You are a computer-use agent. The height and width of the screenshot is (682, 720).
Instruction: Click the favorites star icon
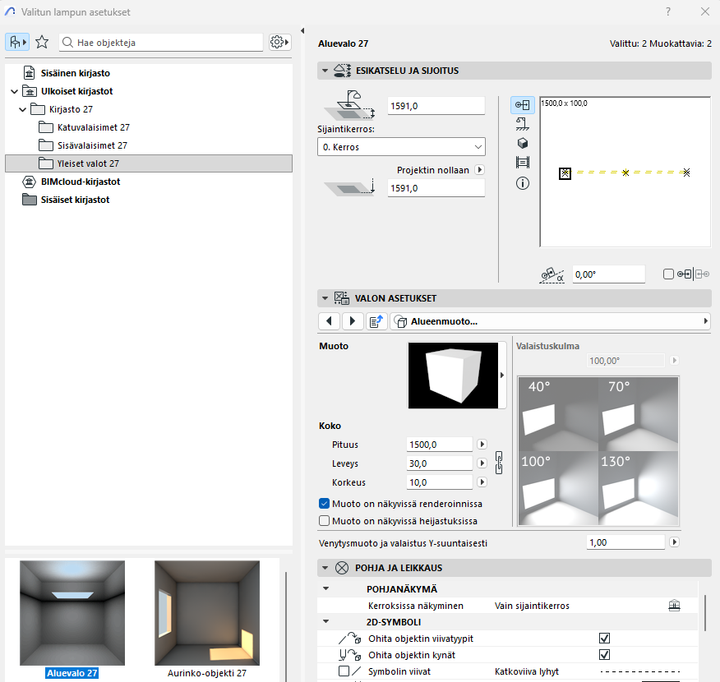42,42
